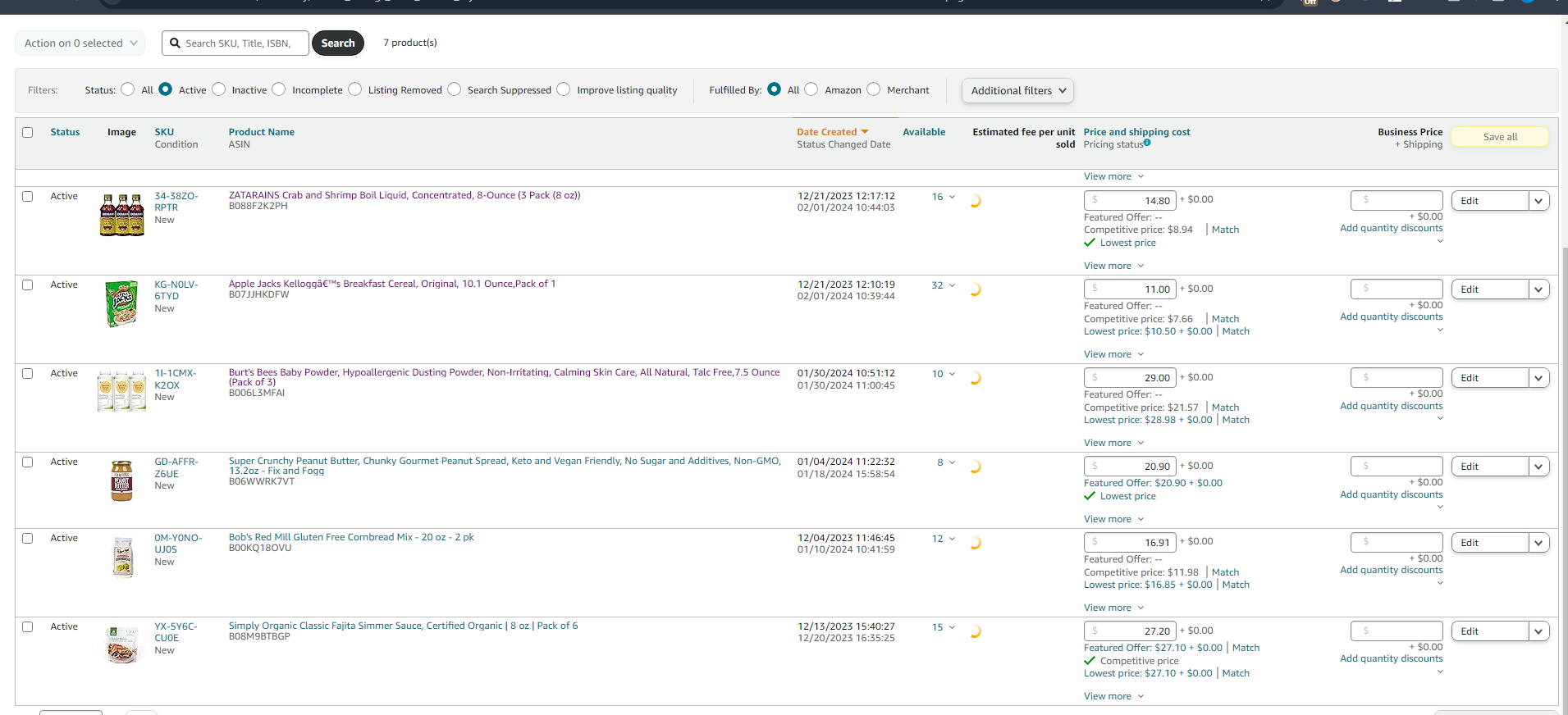Open the arrow beside Edit for Zatarains listing
The height and width of the screenshot is (715, 1568).
point(1539,201)
